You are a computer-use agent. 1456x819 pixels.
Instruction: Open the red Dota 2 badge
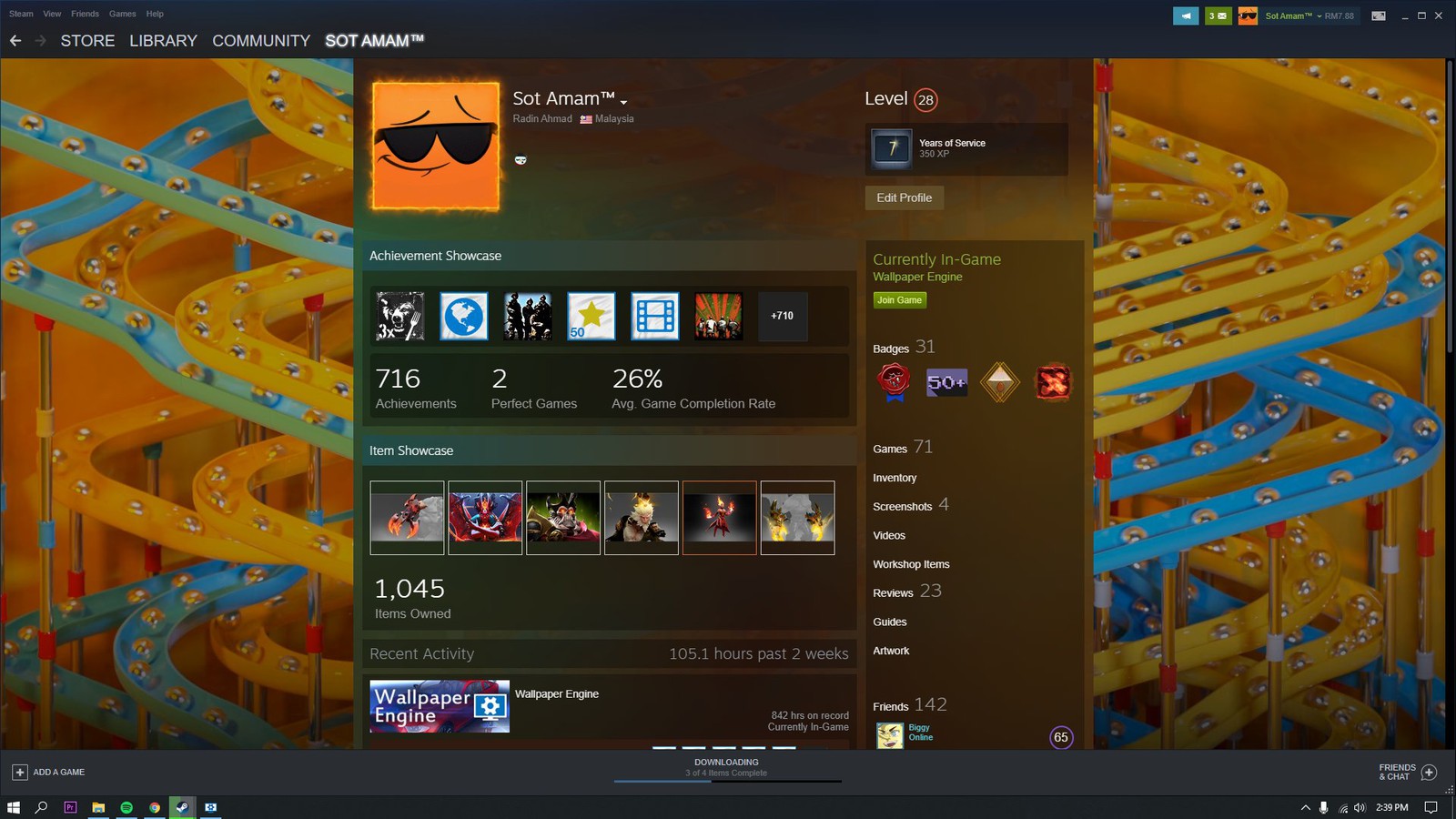point(1053,382)
